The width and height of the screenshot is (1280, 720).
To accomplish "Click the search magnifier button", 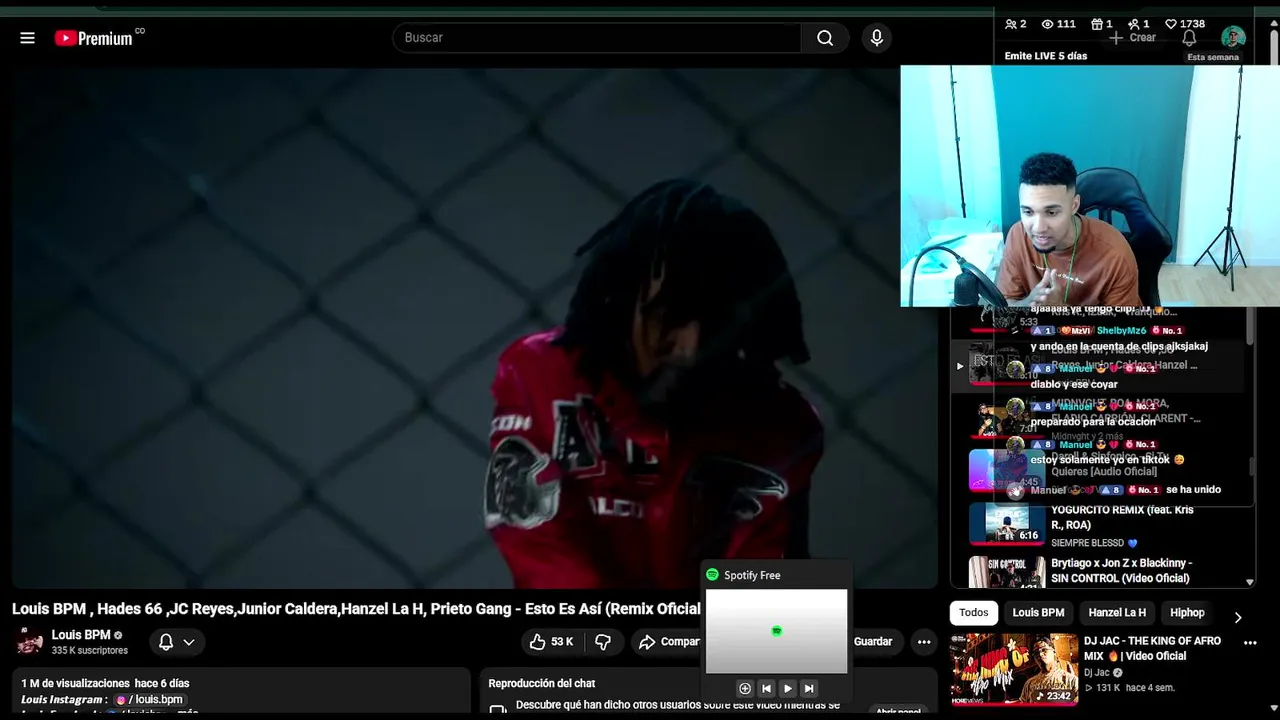I will 825,38.
